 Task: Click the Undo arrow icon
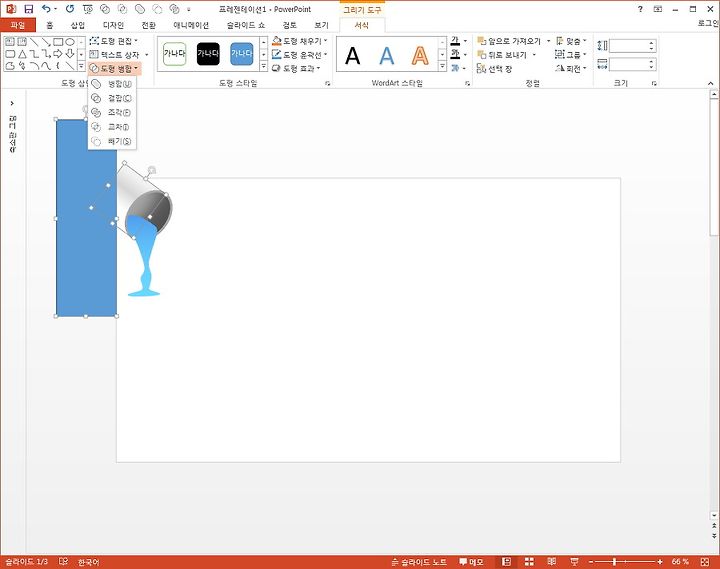(45, 9)
